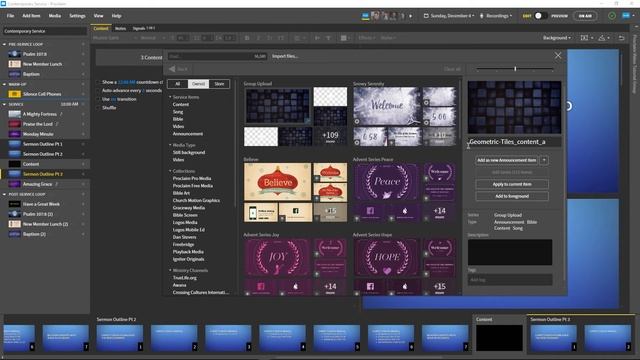Click the undo arrow icon in toolbar

coord(621,38)
